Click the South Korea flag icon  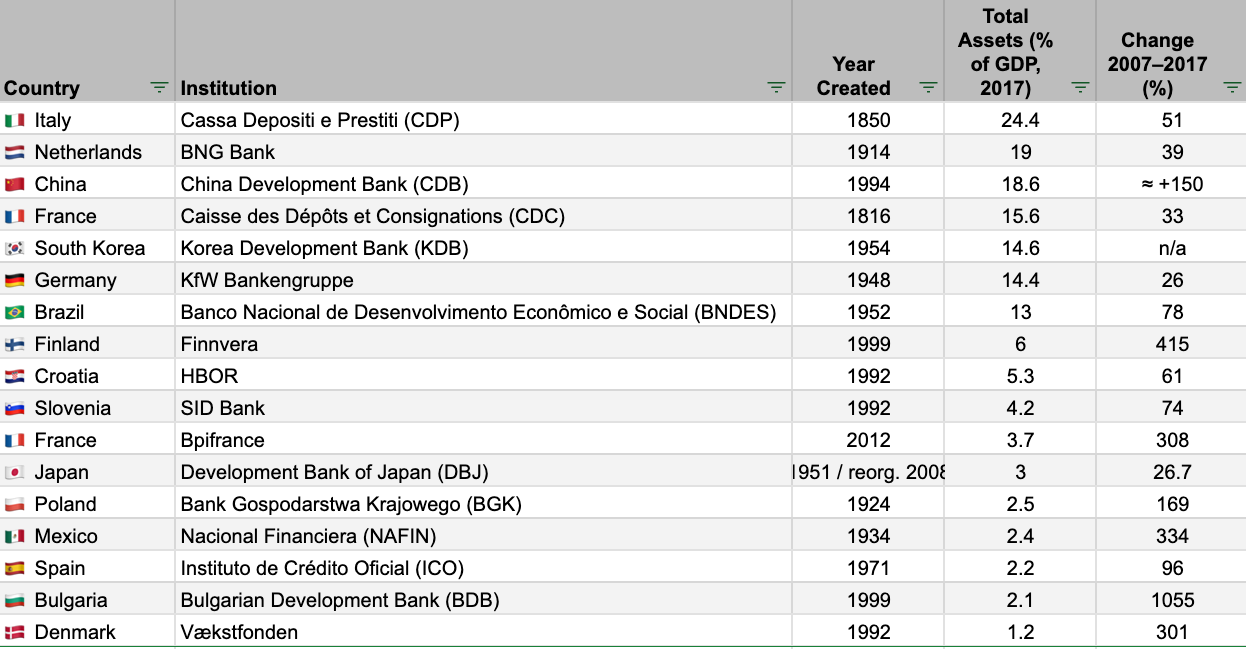tap(15, 248)
